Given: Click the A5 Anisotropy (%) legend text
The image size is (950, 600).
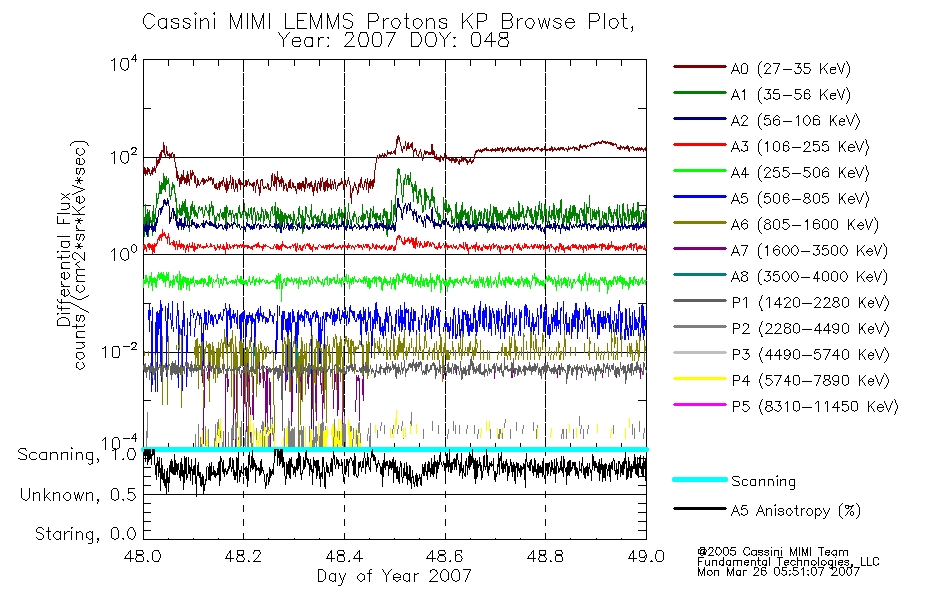Looking at the screenshot, I should 796,511.
